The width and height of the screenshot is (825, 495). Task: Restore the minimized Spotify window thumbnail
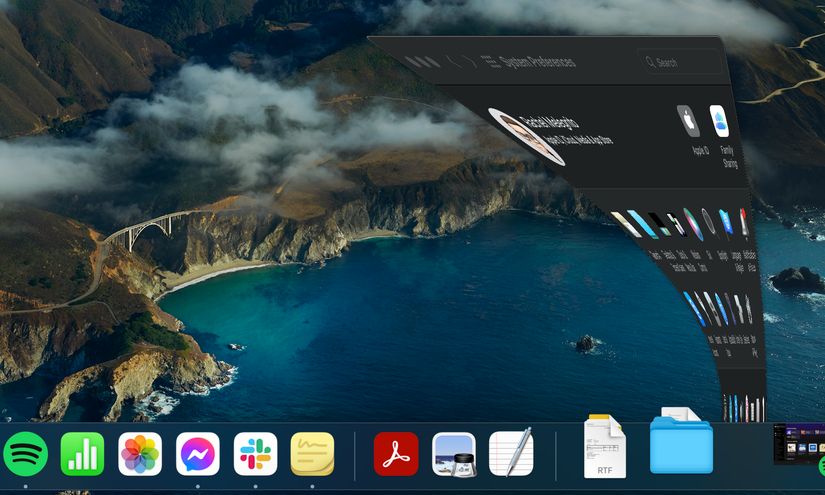(x=799, y=443)
